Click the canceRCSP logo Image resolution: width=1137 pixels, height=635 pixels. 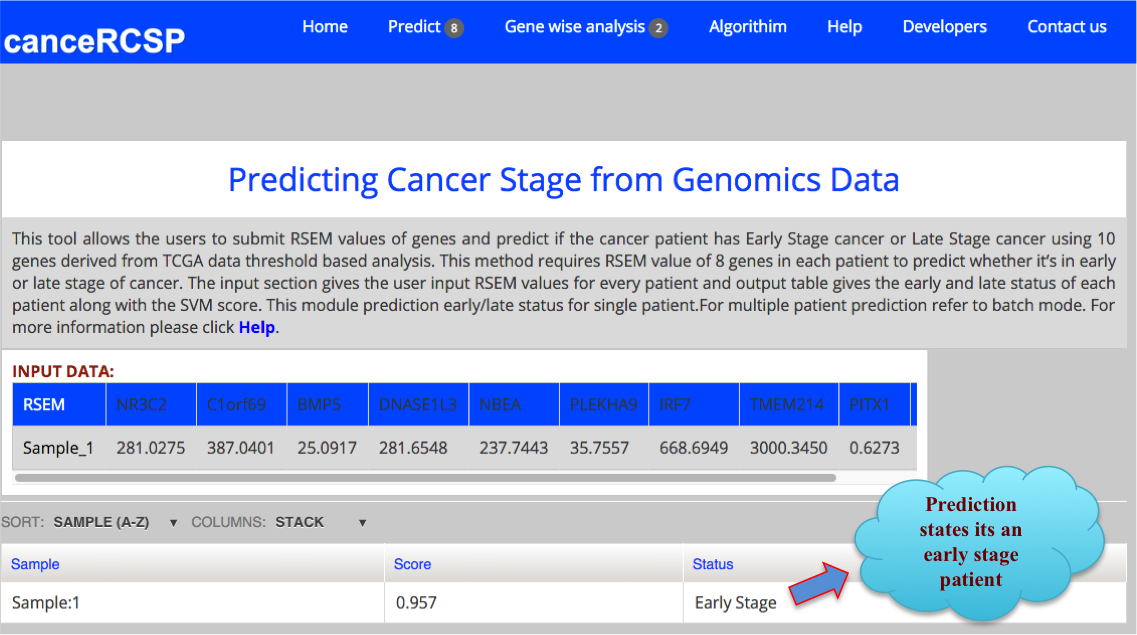[x=94, y=41]
